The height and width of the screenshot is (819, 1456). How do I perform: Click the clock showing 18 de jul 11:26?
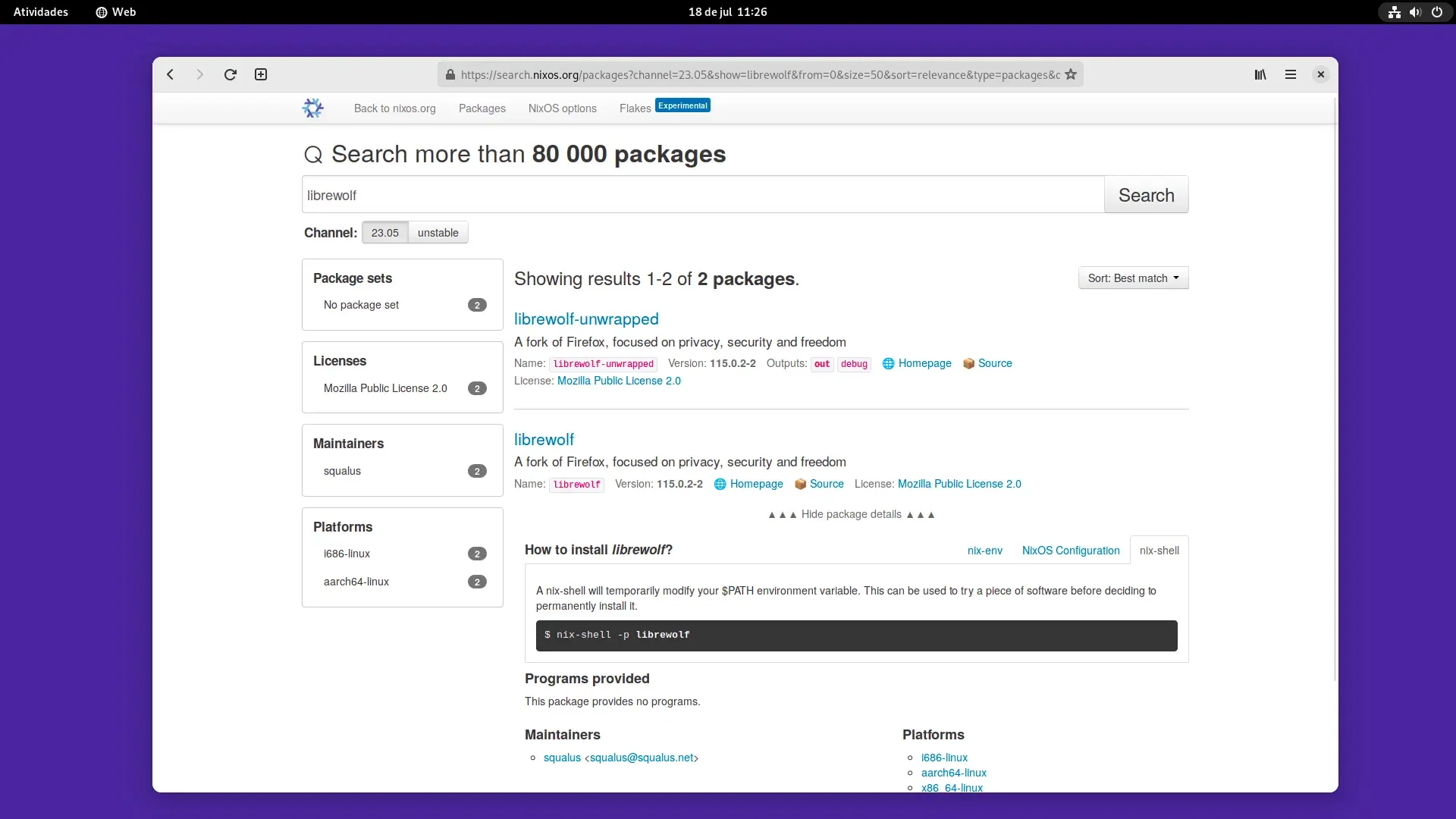coord(728,12)
